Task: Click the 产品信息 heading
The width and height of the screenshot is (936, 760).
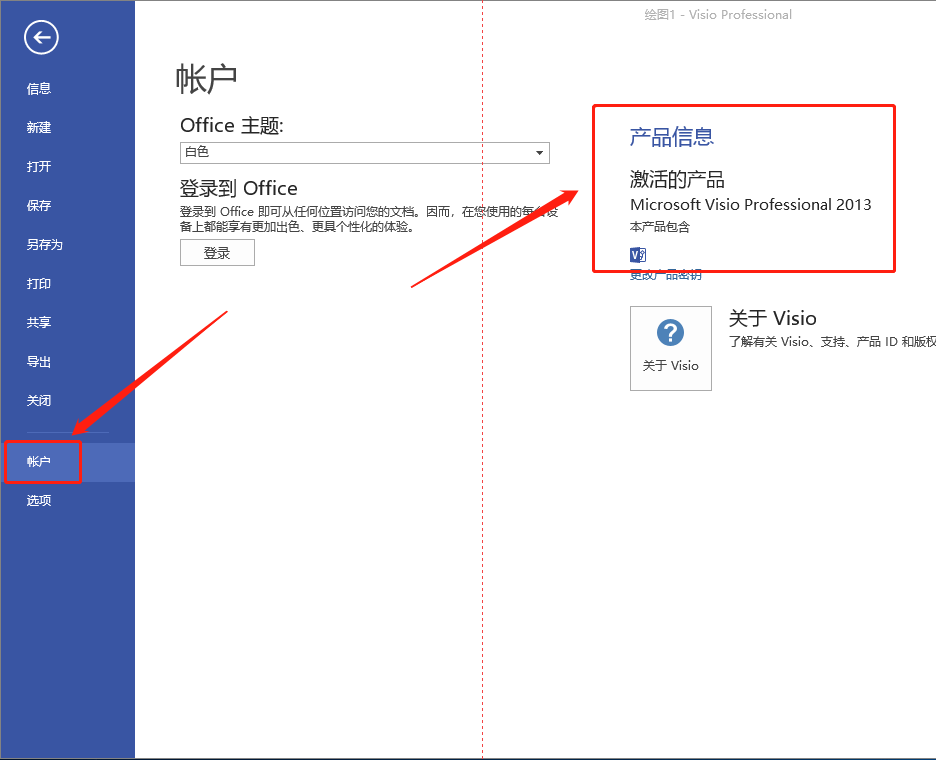Action: pyautogui.click(x=672, y=137)
